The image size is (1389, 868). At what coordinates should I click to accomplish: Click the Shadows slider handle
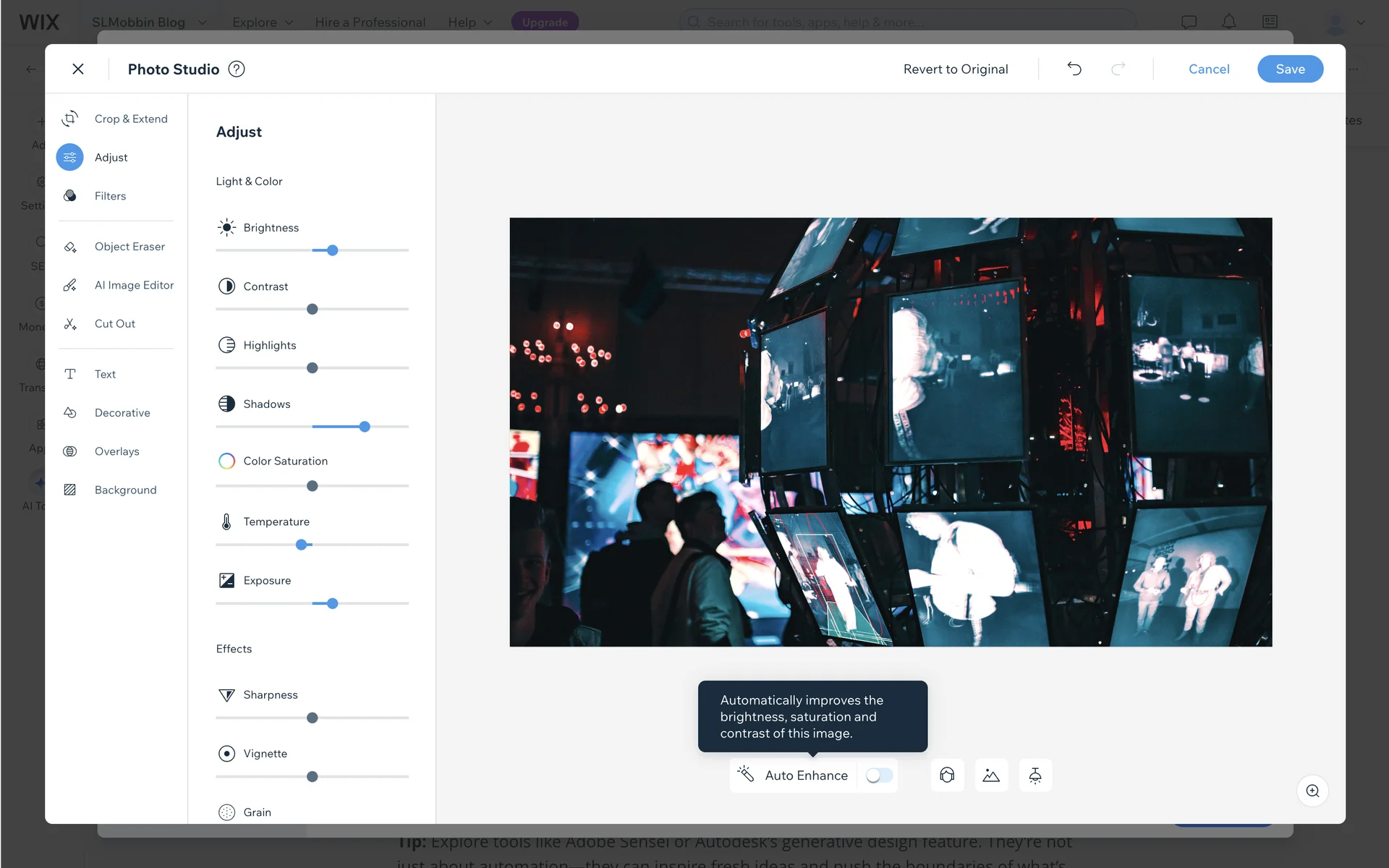[x=365, y=427]
